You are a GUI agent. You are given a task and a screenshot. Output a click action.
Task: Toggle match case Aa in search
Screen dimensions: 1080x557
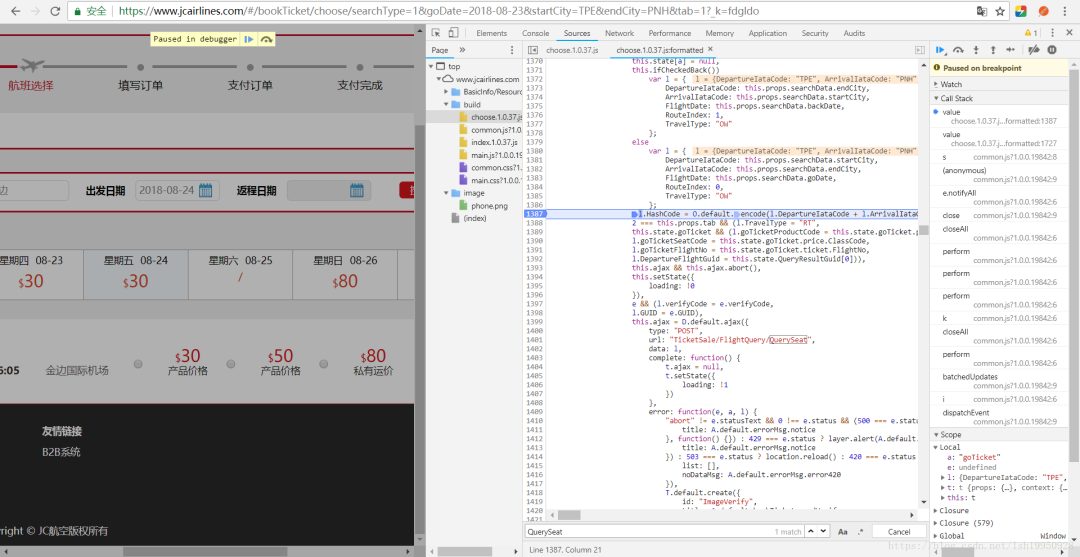(842, 532)
